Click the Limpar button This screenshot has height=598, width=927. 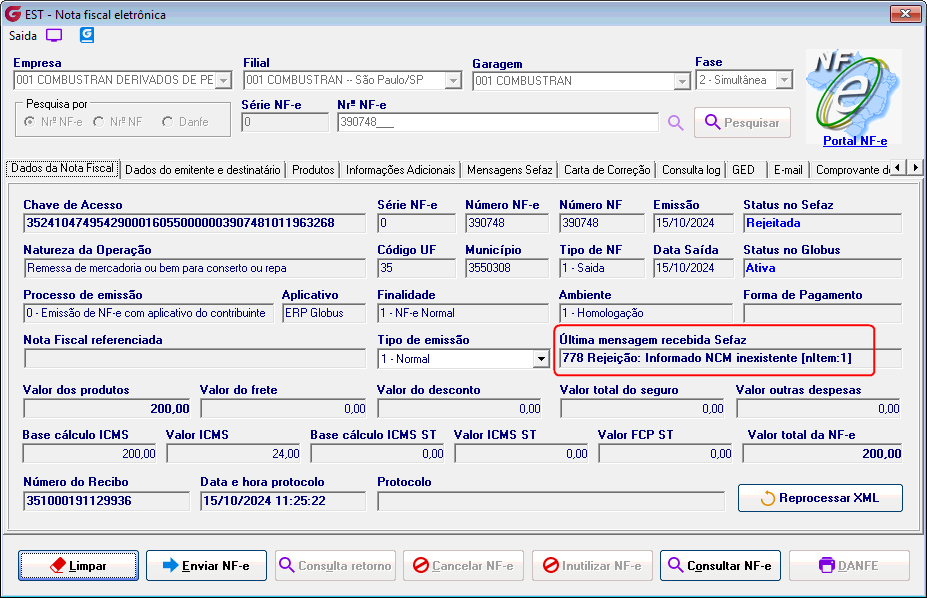click(79, 566)
